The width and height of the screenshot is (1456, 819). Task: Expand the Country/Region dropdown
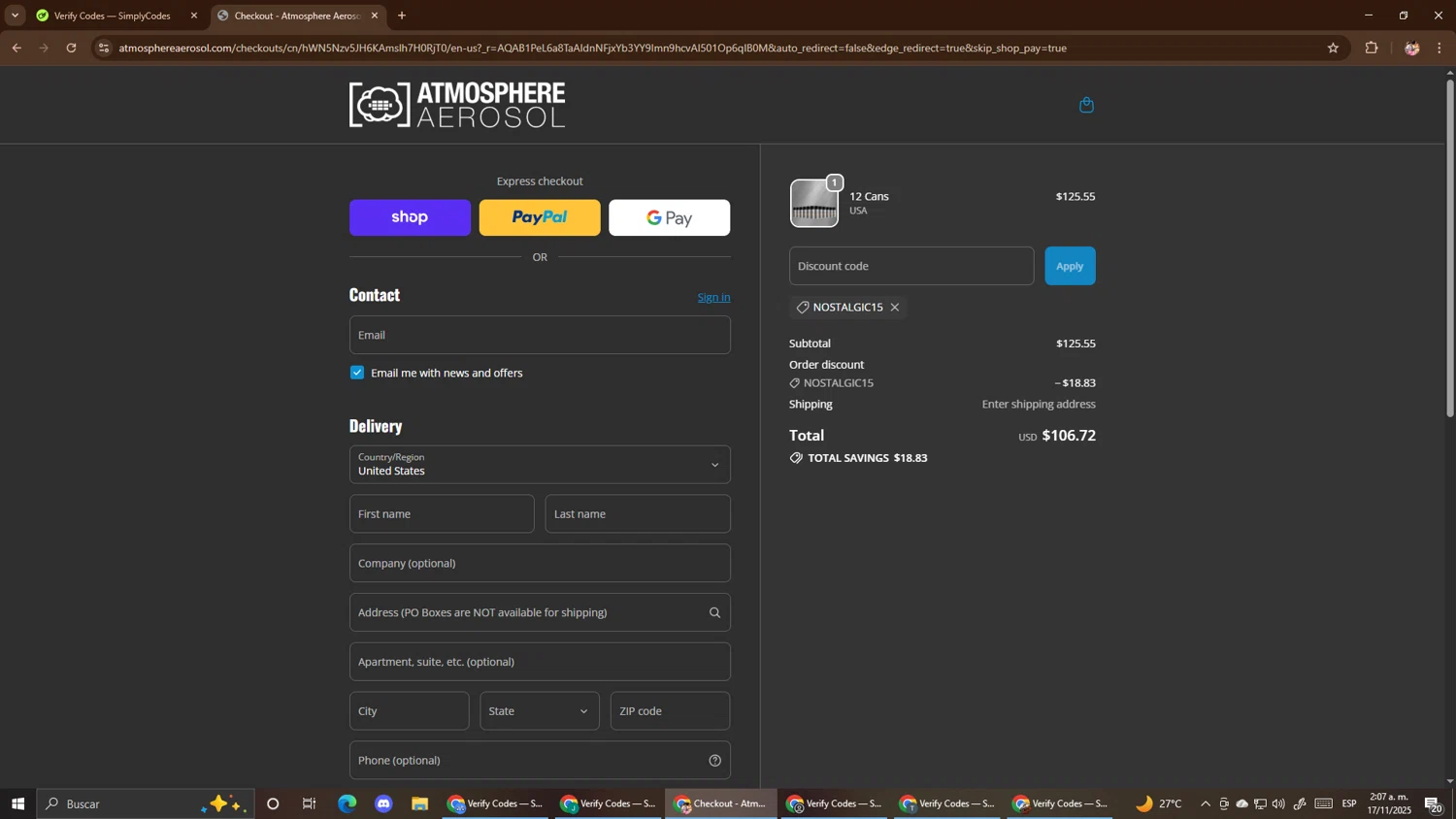pos(540,465)
